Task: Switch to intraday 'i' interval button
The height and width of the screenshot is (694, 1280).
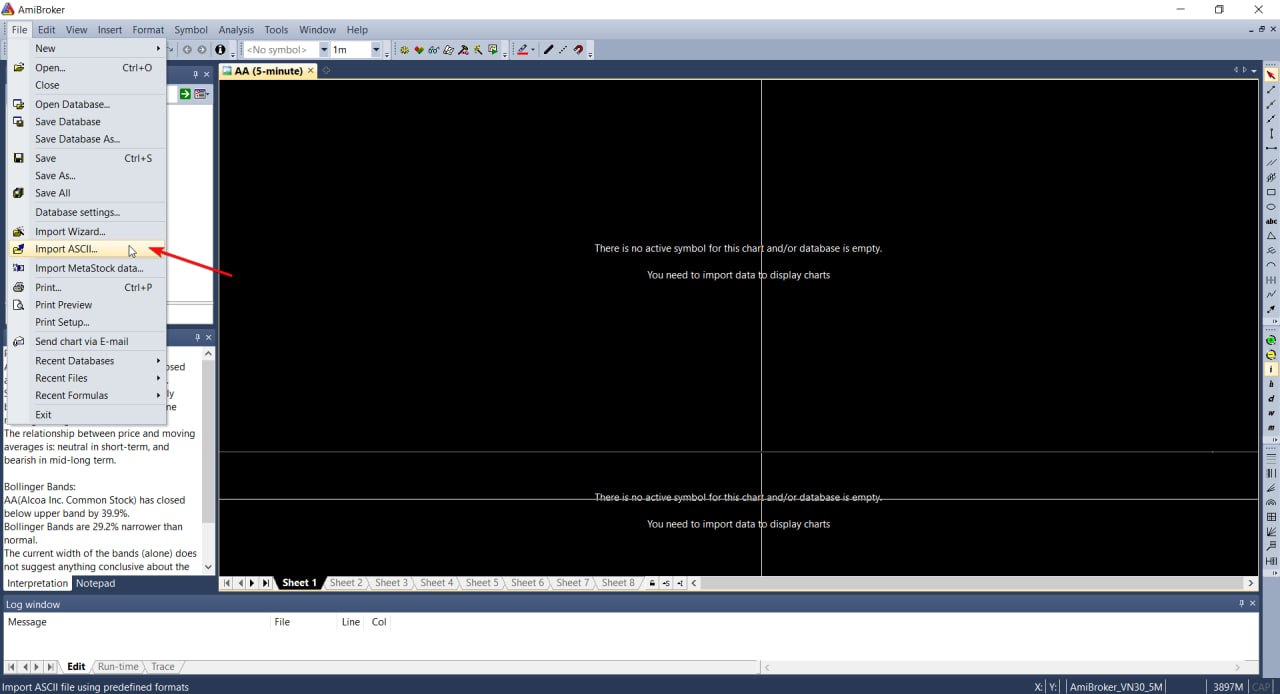Action: click(x=1271, y=369)
